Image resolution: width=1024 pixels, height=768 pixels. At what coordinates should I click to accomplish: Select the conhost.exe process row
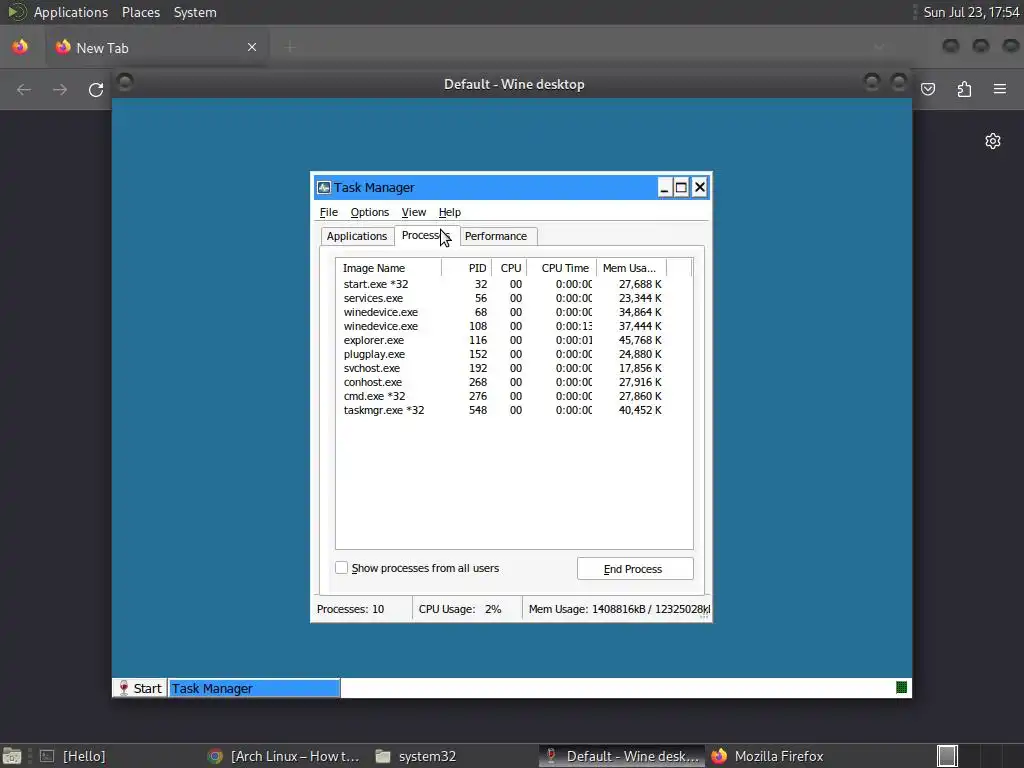point(503,383)
